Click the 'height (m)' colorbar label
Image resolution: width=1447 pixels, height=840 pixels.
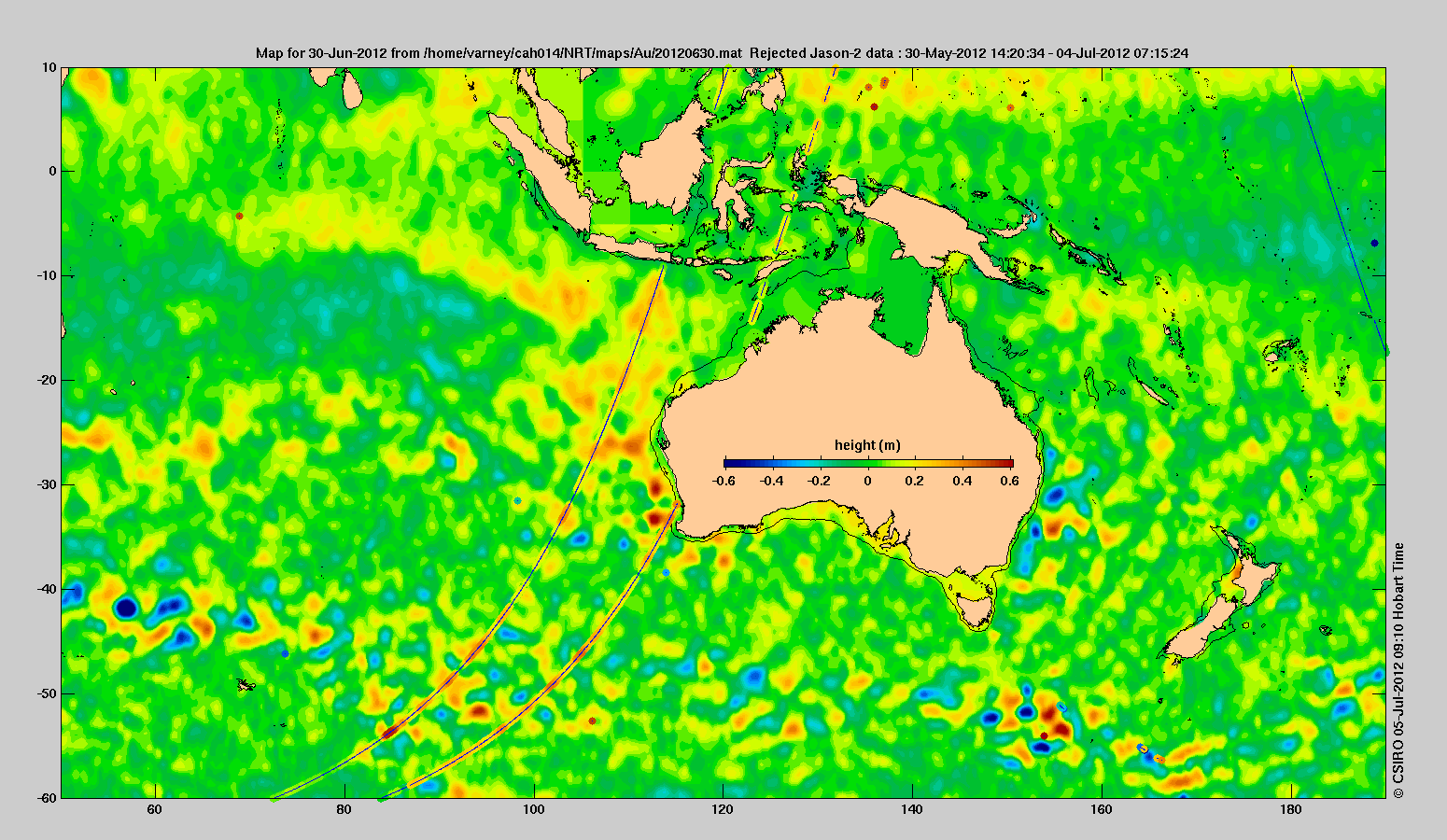[867, 445]
